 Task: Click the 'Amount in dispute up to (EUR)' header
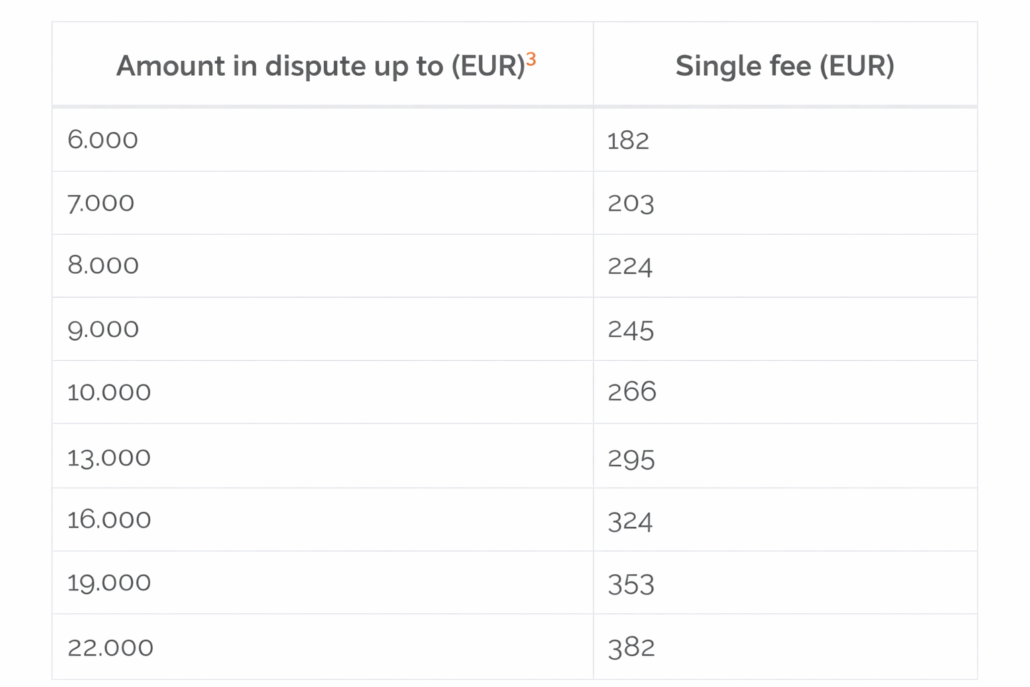[x=320, y=66]
